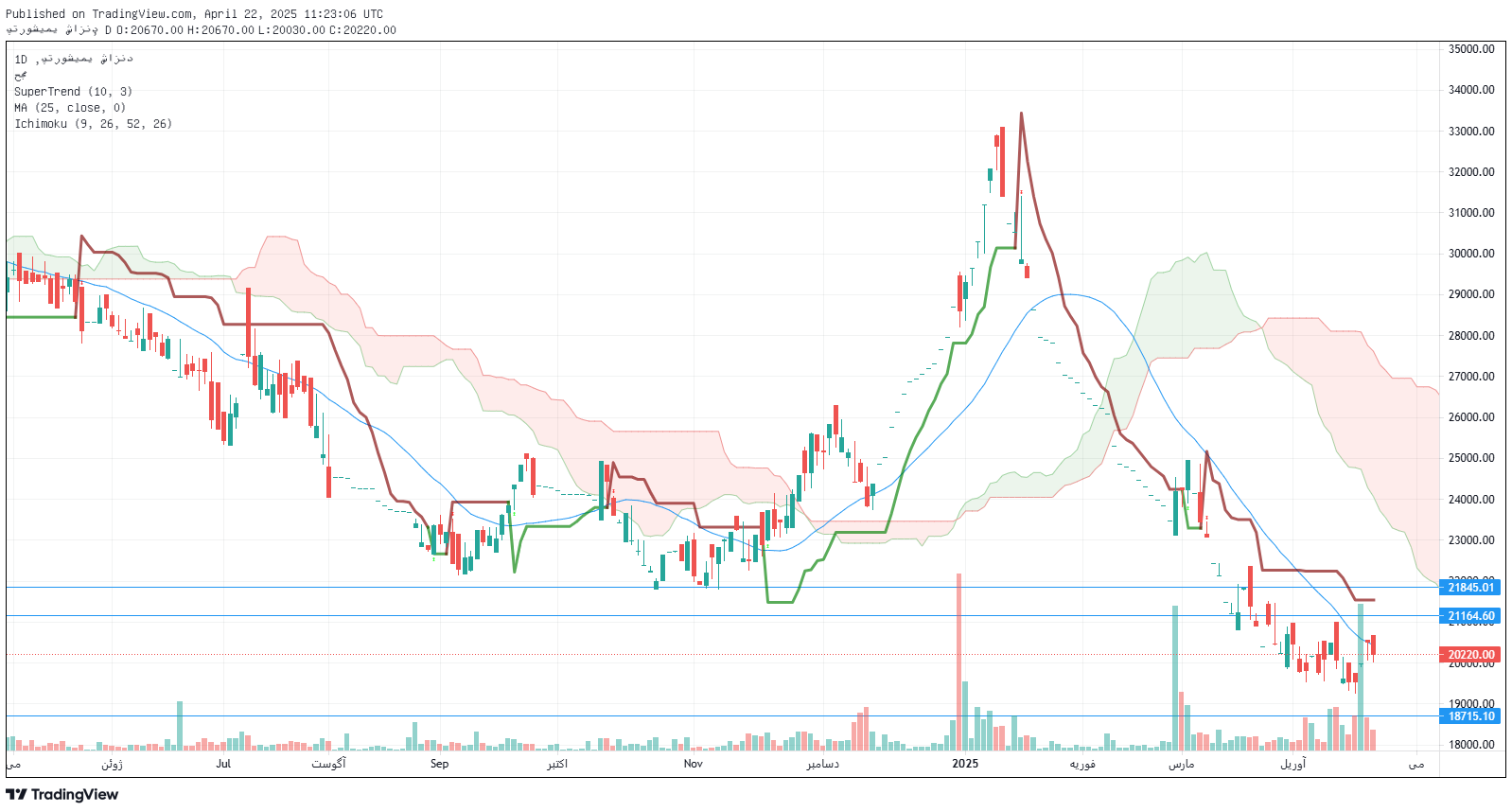This screenshot has height=812, width=1512.
Task: Click the دسامبر label on time axis
Action: coord(822,764)
